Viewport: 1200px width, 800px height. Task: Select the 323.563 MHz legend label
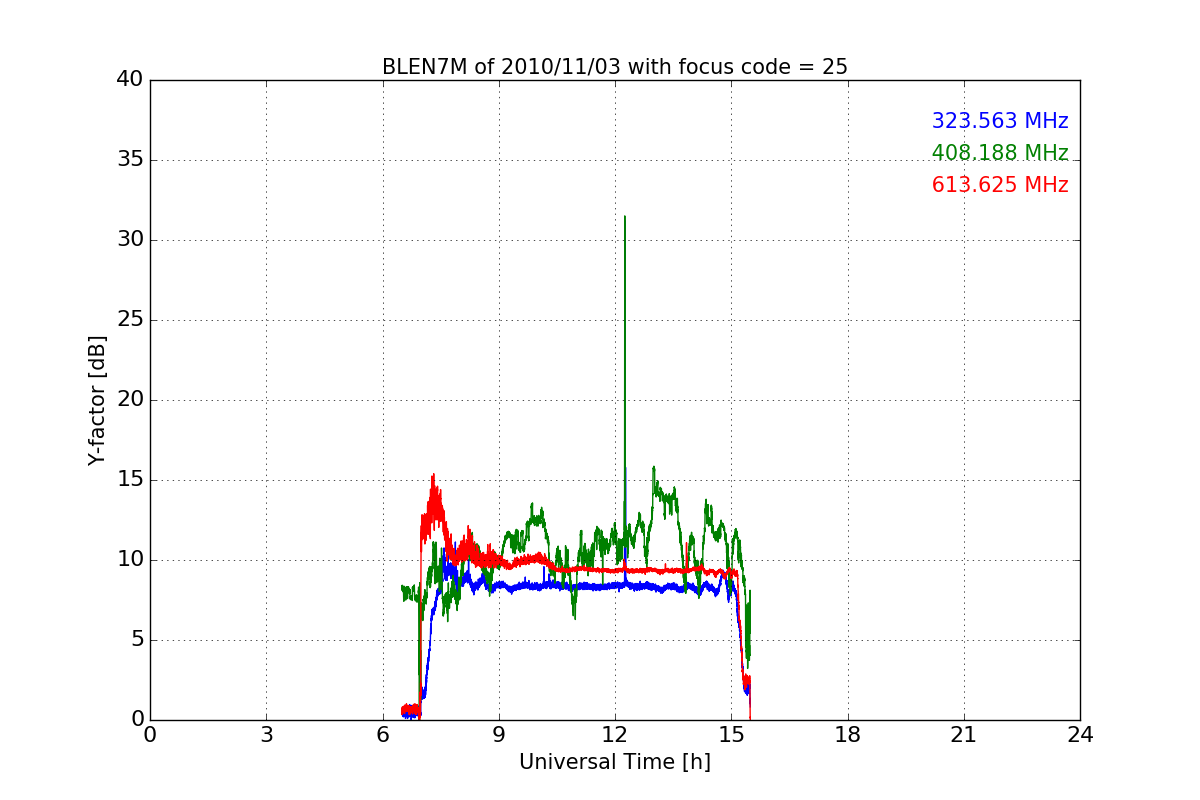1000,121
